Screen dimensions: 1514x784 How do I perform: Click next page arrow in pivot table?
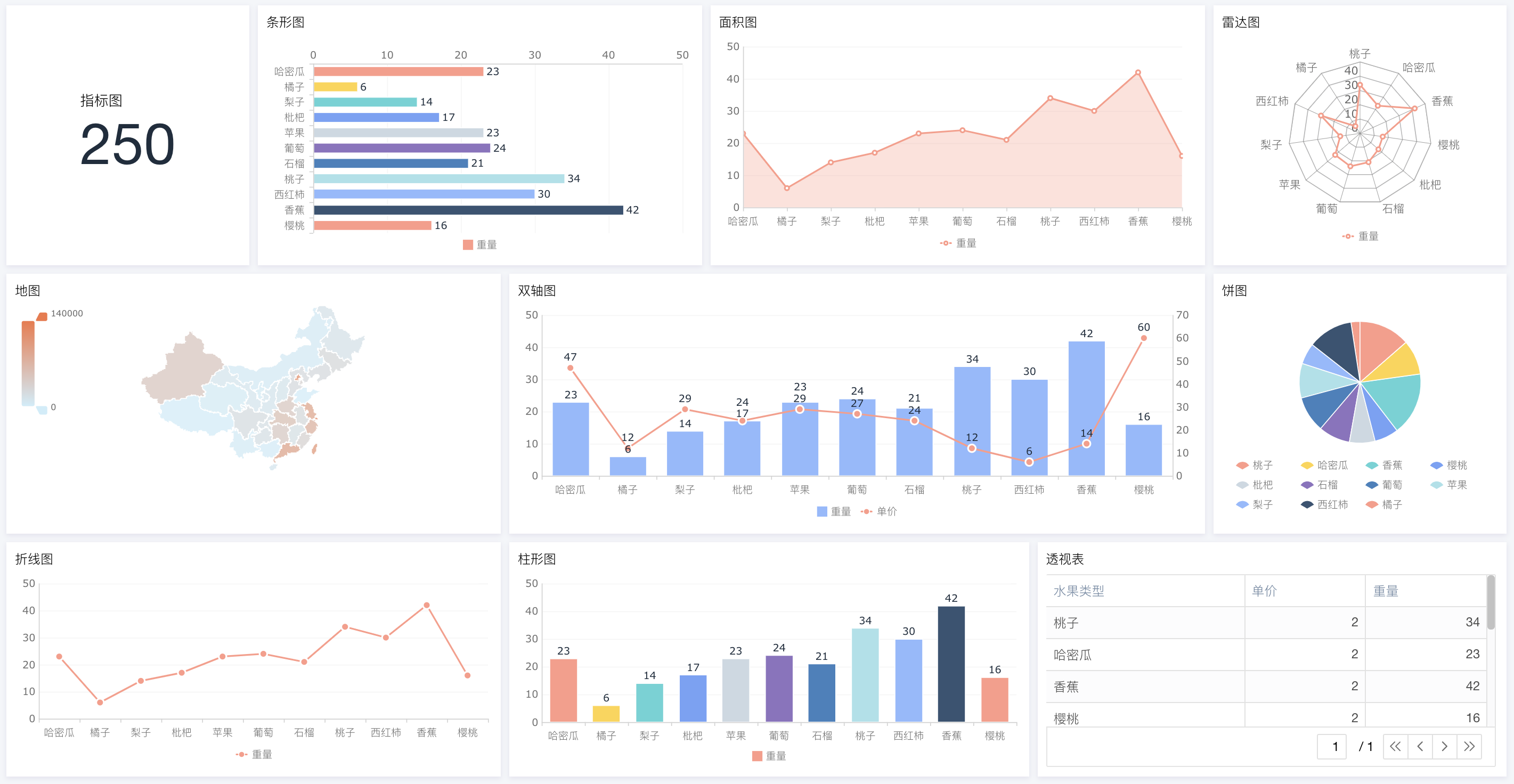click(1444, 746)
